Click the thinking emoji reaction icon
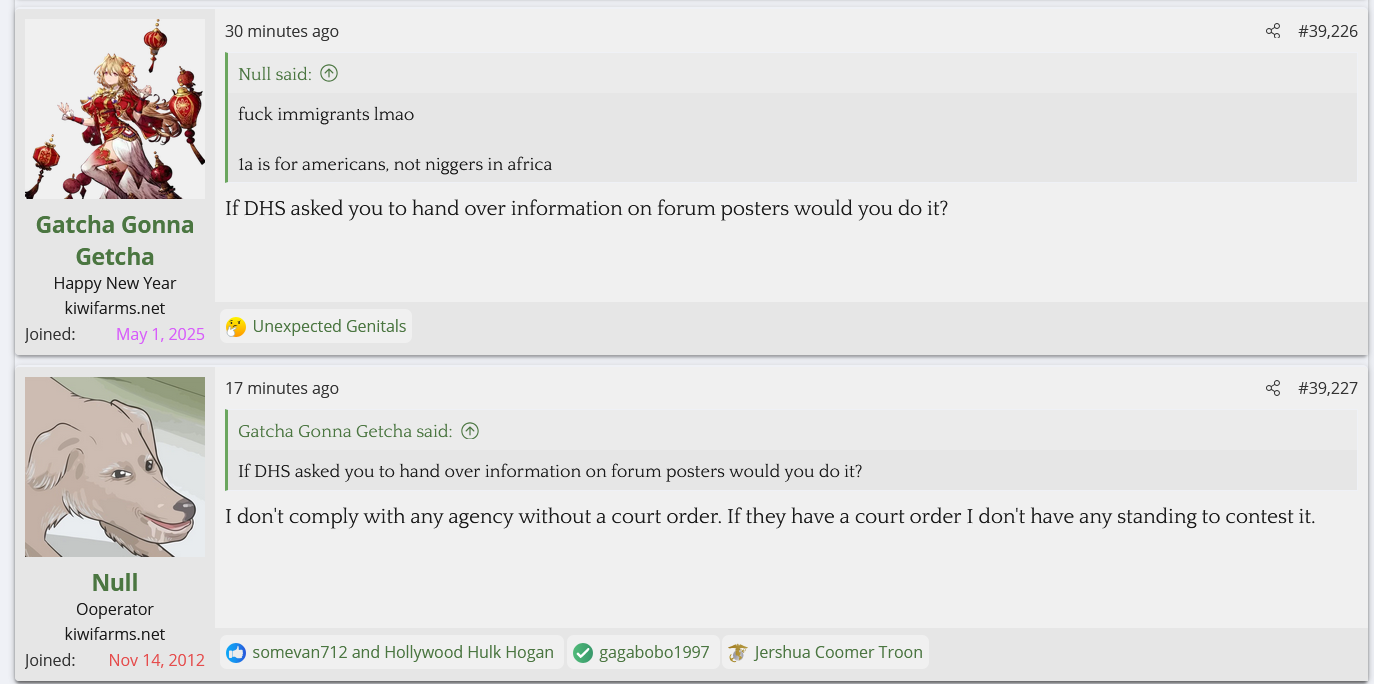Image resolution: width=1374 pixels, height=684 pixels. coord(236,327)
